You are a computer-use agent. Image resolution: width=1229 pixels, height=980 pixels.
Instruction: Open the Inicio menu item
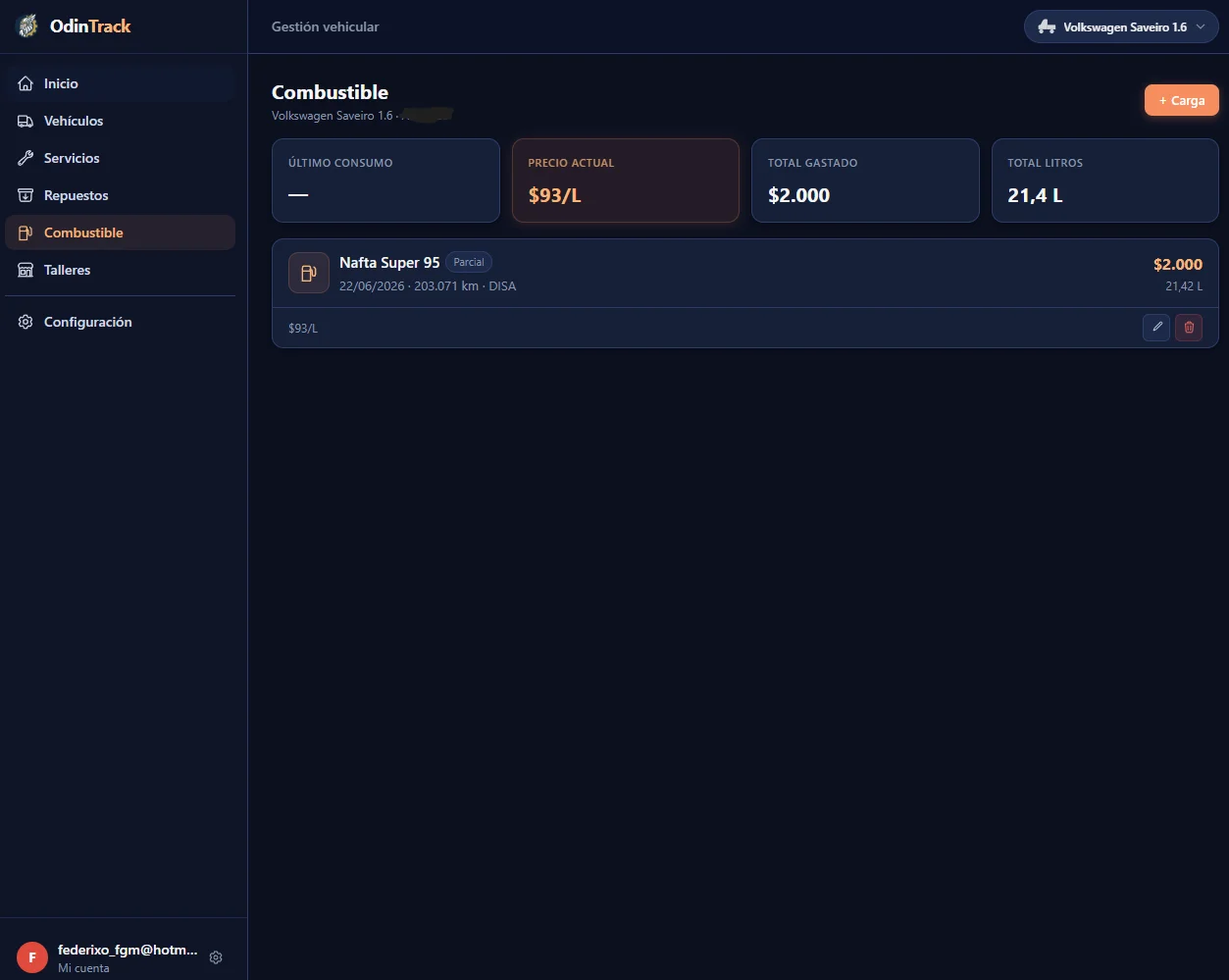coord(120,83)
